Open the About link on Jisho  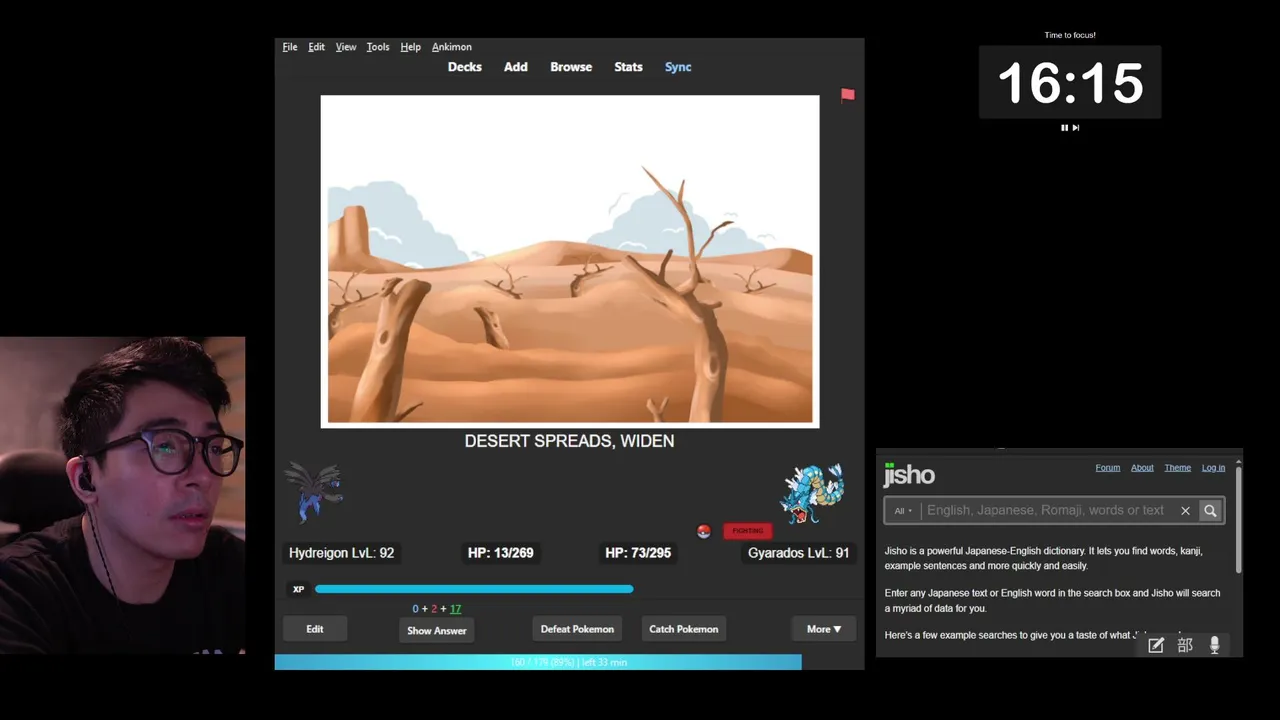(x=1142, y=468)
